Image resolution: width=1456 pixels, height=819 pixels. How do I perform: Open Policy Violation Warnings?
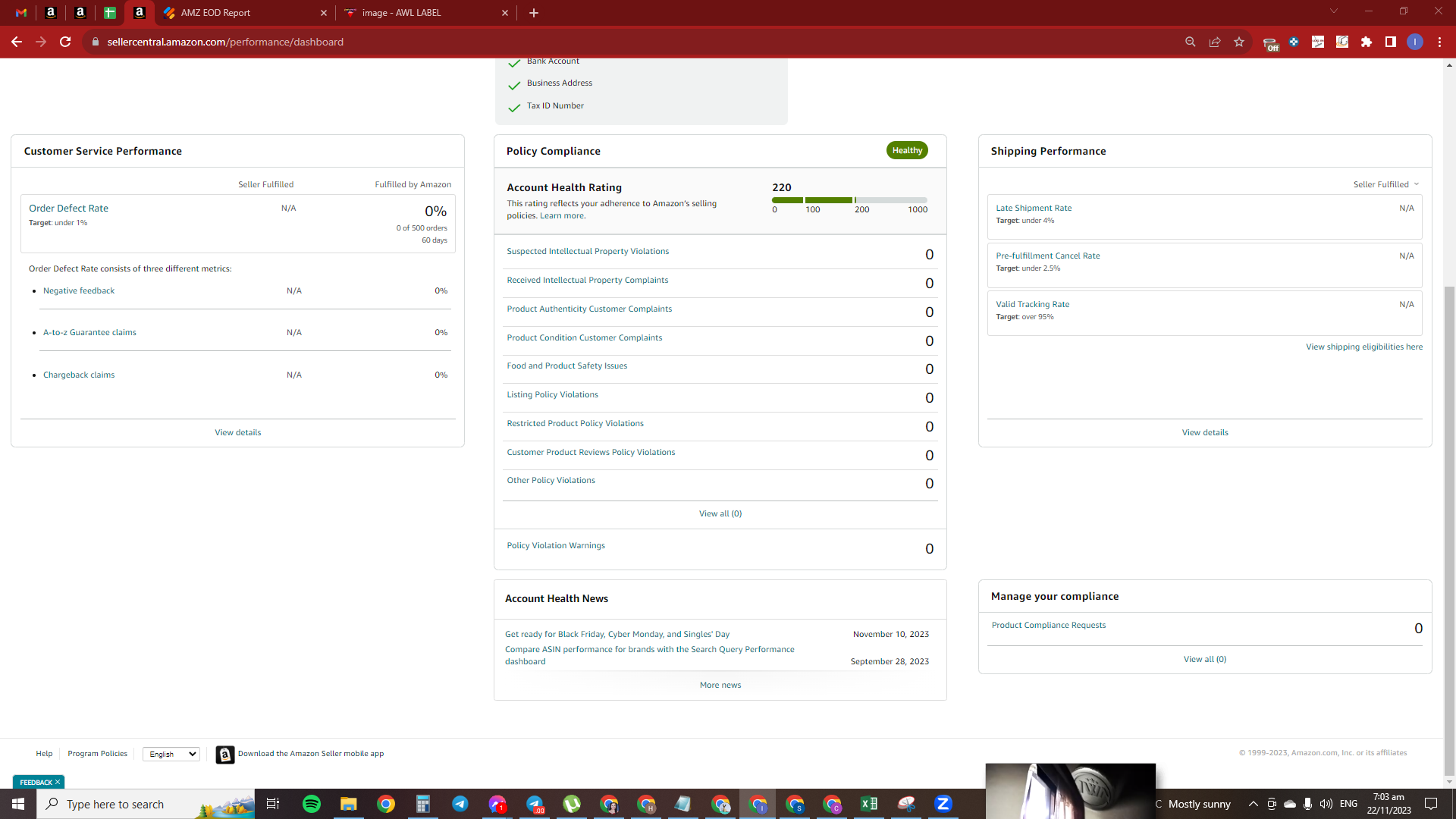click(x=556, y=546)
